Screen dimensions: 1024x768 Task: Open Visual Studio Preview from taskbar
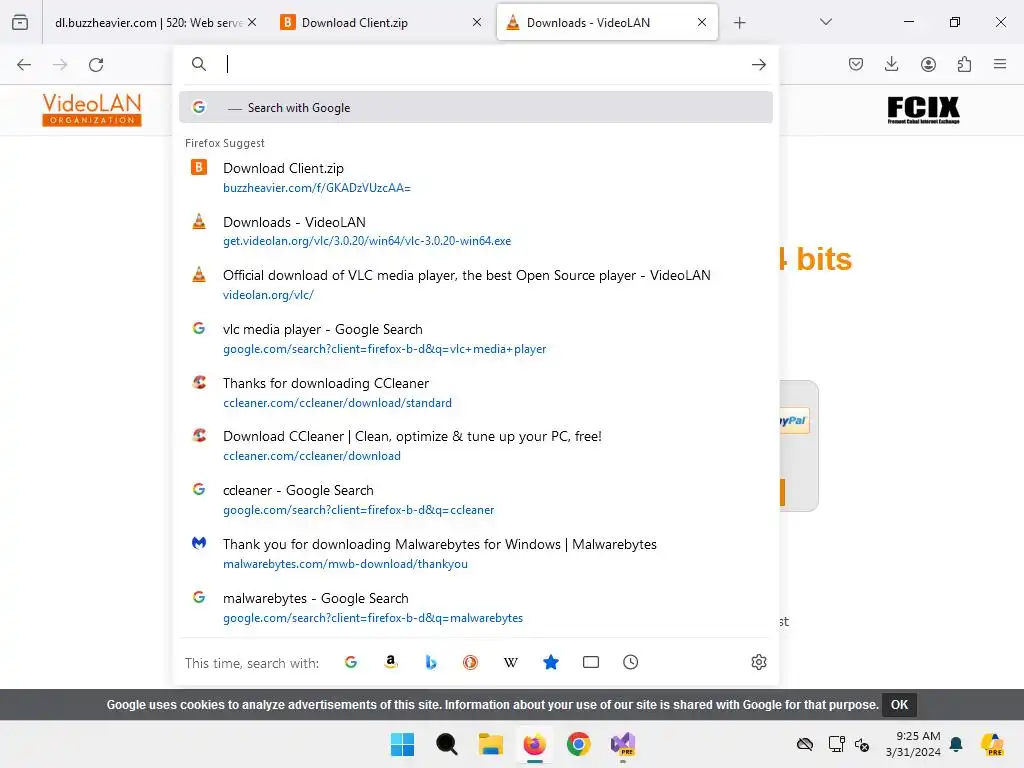click(623, 744)
